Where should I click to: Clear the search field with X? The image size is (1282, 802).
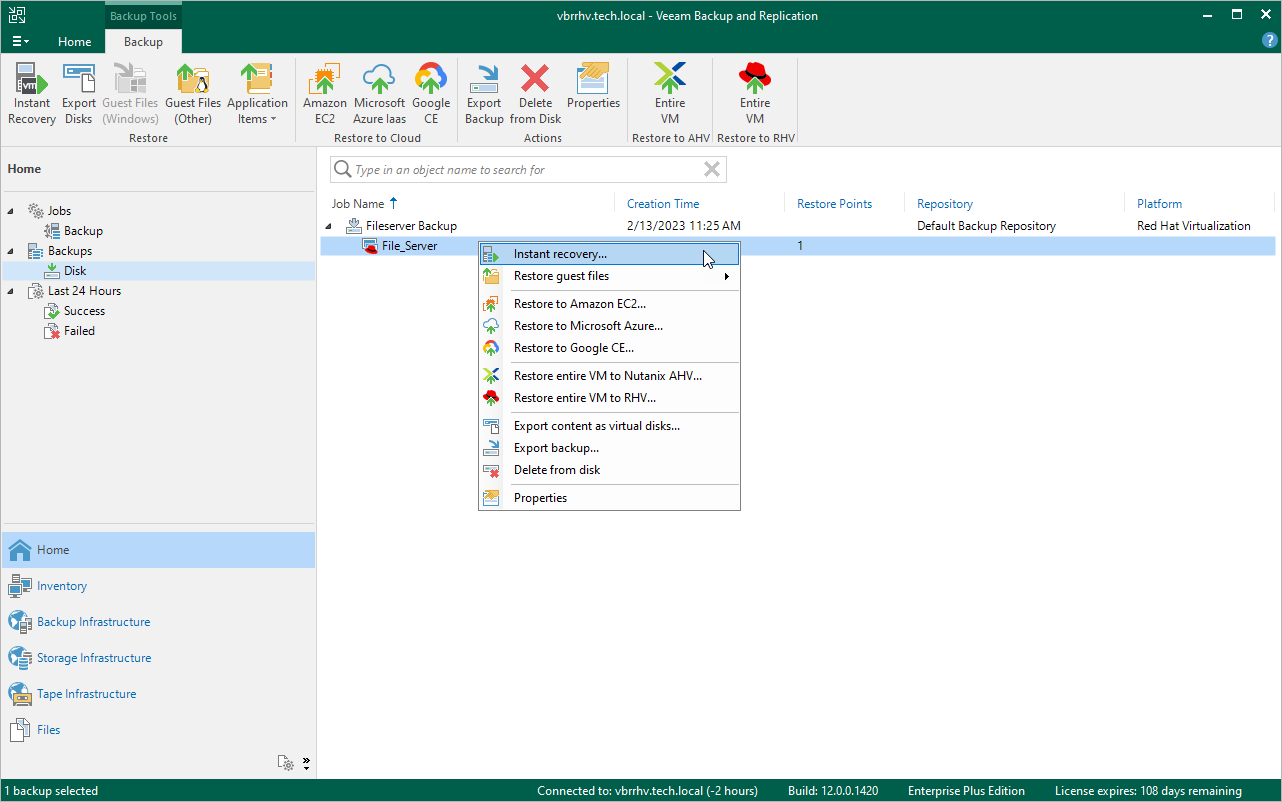pos(712,170)
